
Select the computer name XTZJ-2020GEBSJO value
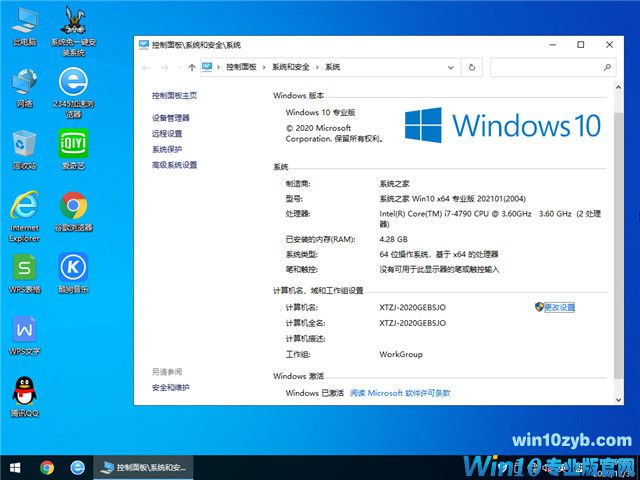click(x=412, y=307)
